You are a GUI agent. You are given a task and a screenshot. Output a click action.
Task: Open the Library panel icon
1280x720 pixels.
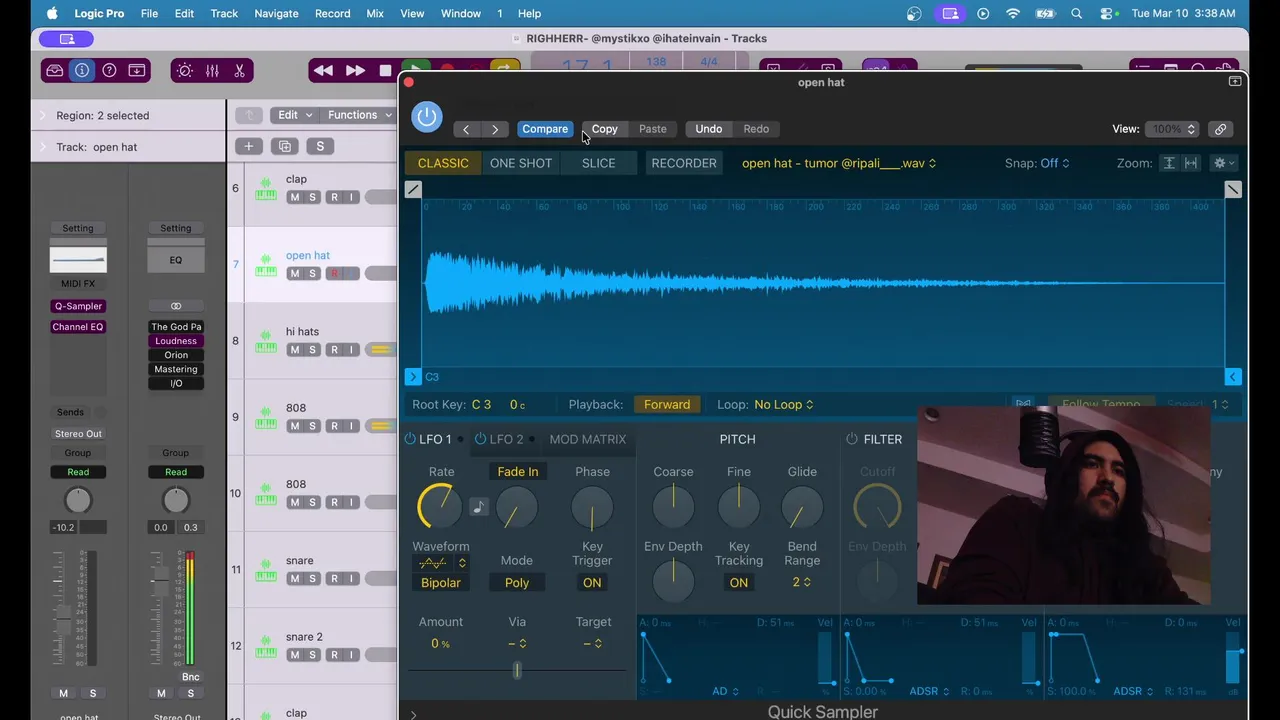[55, 71]
